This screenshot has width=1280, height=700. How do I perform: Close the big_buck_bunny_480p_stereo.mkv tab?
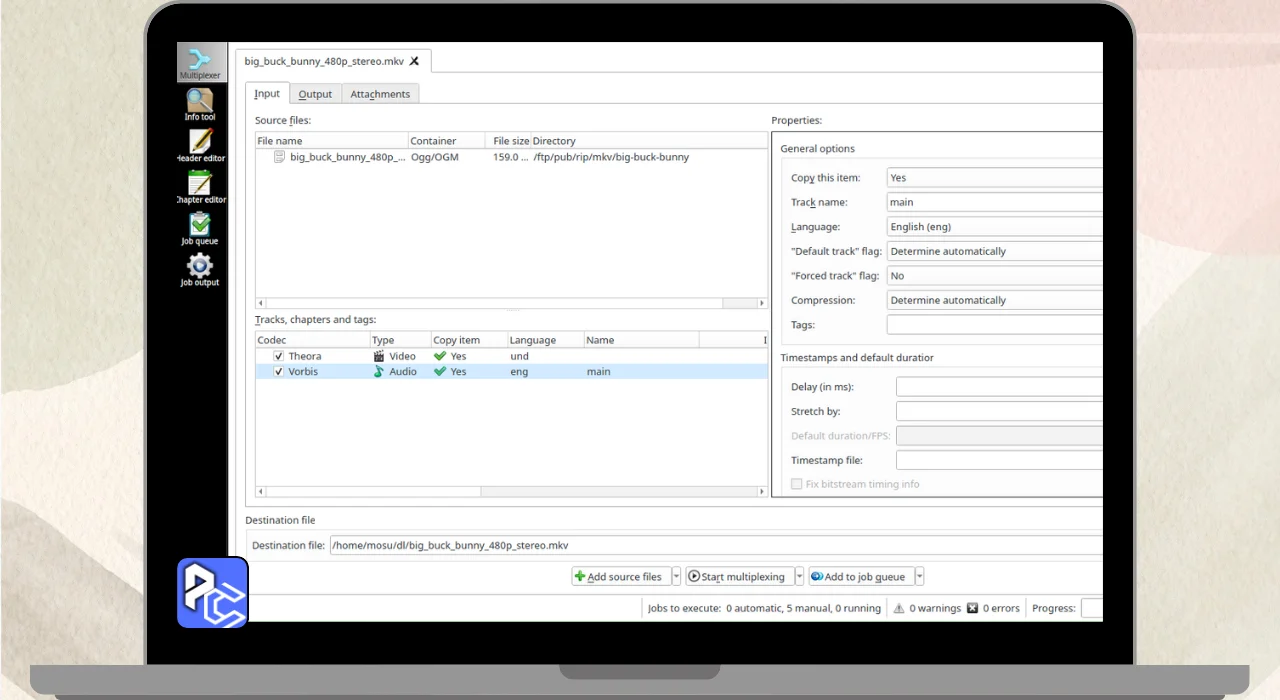tap(415, 61)
